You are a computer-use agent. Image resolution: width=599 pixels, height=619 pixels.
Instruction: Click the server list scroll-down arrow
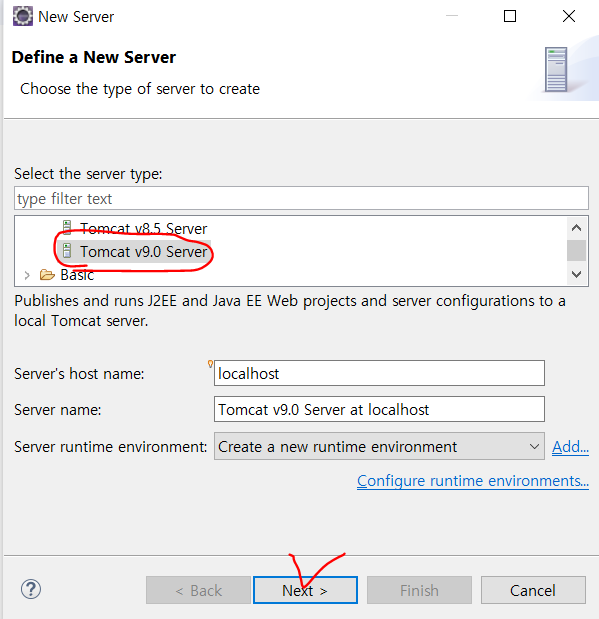pyautogui.click(x=576, y=274)
